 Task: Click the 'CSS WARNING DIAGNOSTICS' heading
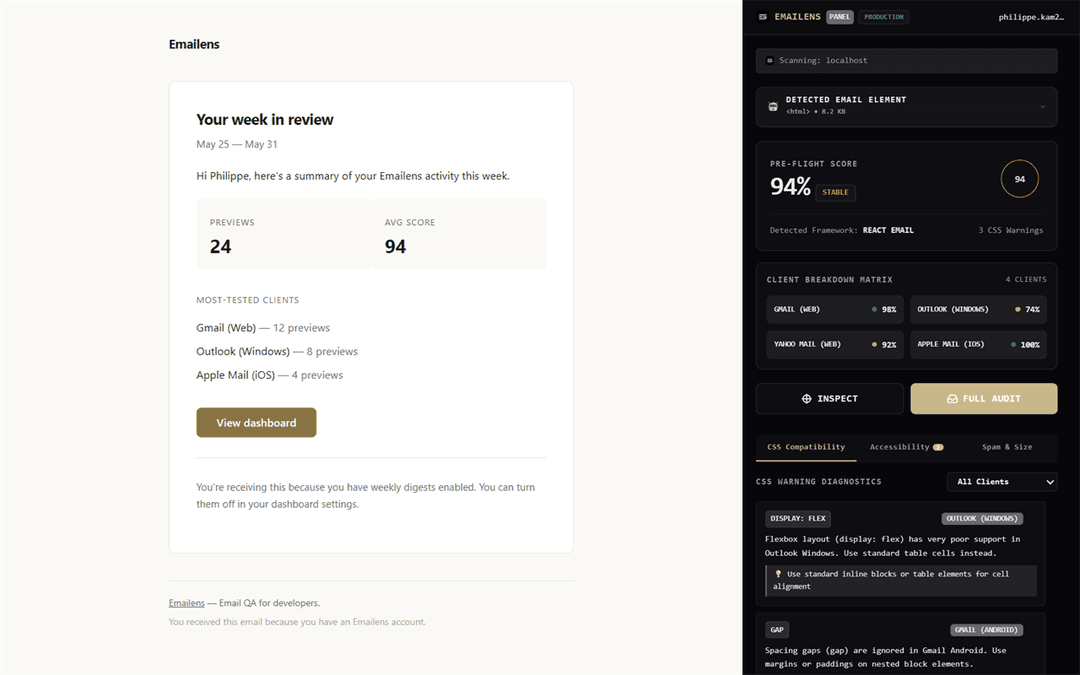(818, 481)
